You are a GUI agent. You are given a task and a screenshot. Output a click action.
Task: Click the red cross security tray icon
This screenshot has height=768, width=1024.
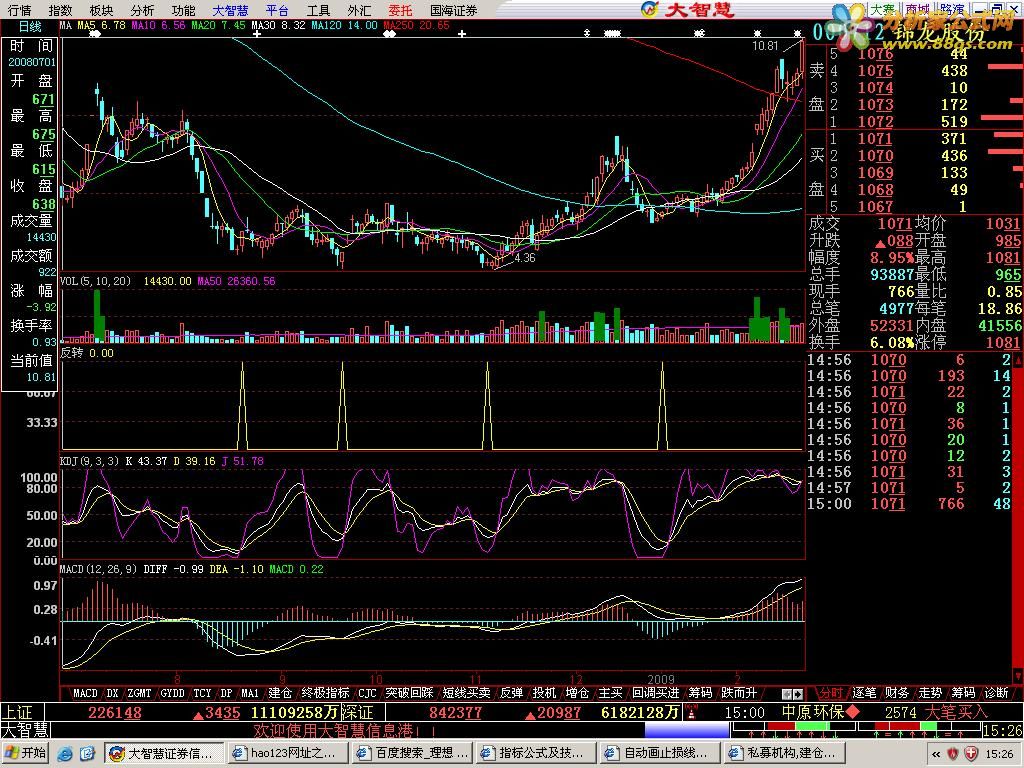point(971,754)
